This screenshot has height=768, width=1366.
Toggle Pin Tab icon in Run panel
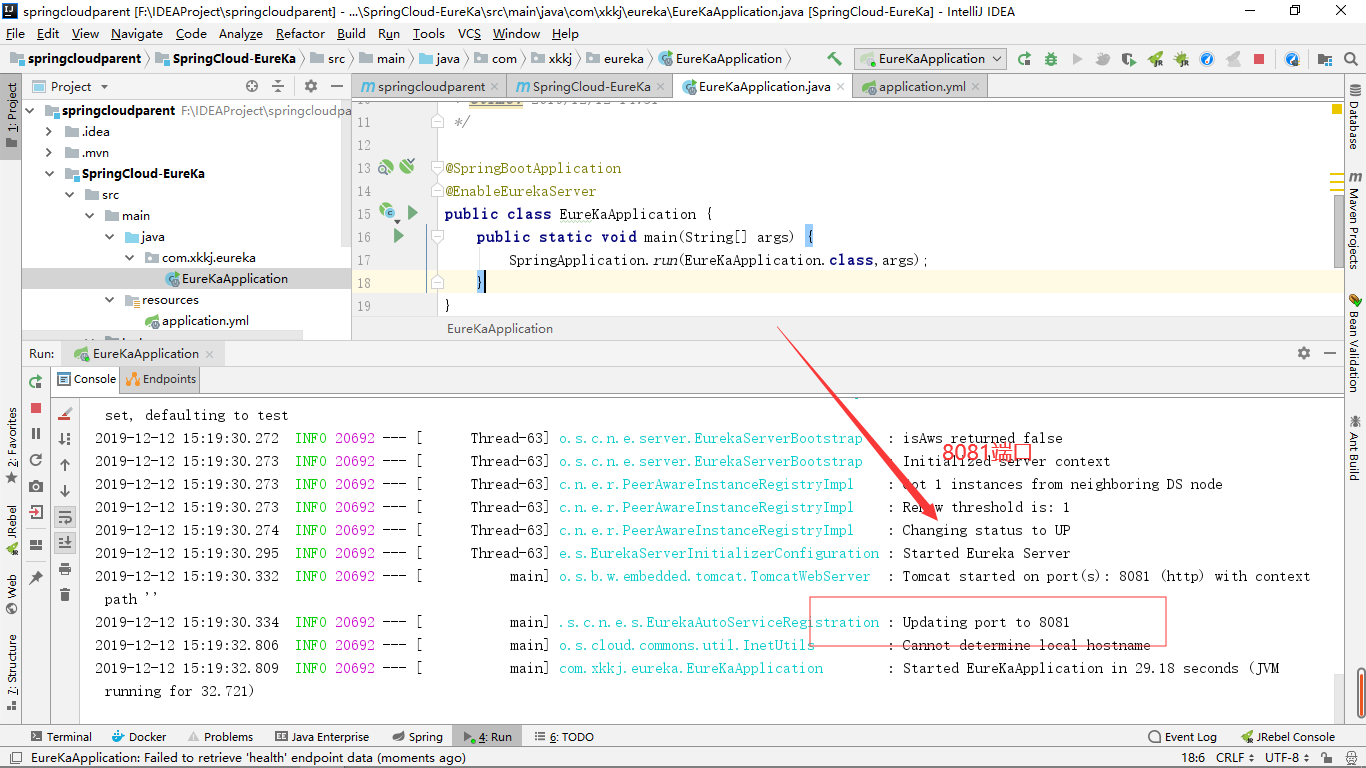pos(36,578)
